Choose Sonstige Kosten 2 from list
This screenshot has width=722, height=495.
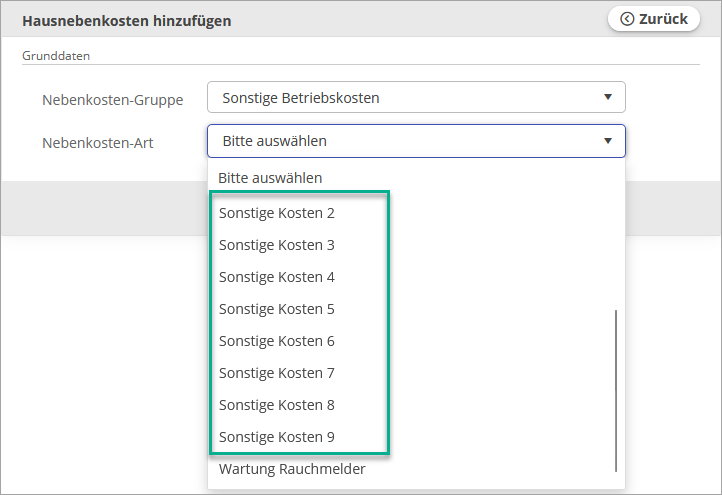click(x=277, y=213)
